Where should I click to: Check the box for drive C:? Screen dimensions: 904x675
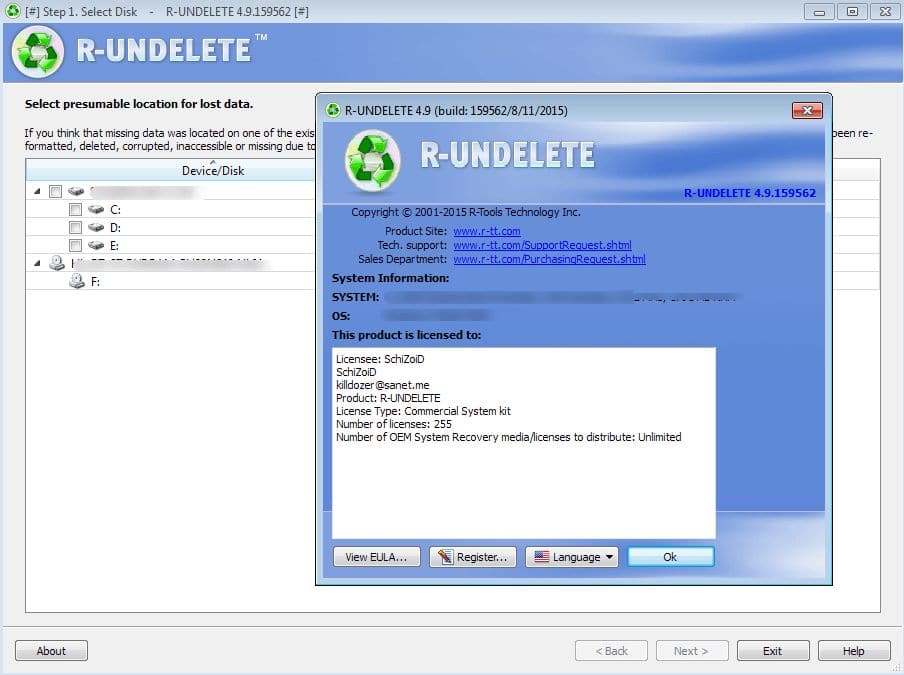point(75,209)
